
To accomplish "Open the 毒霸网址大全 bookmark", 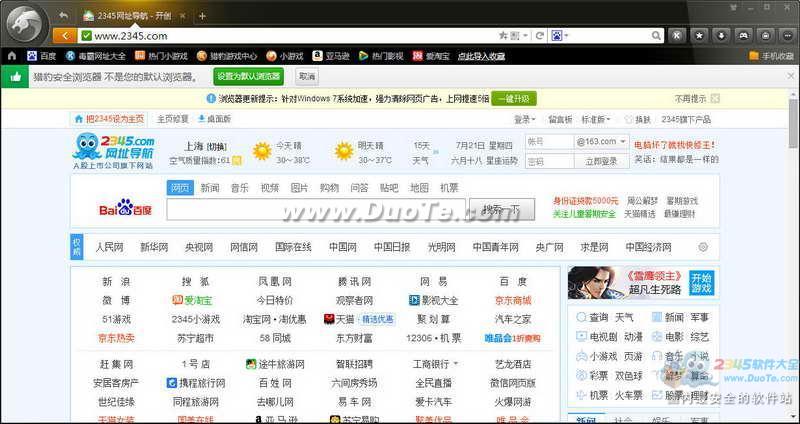I will click(x=95, y=56).
